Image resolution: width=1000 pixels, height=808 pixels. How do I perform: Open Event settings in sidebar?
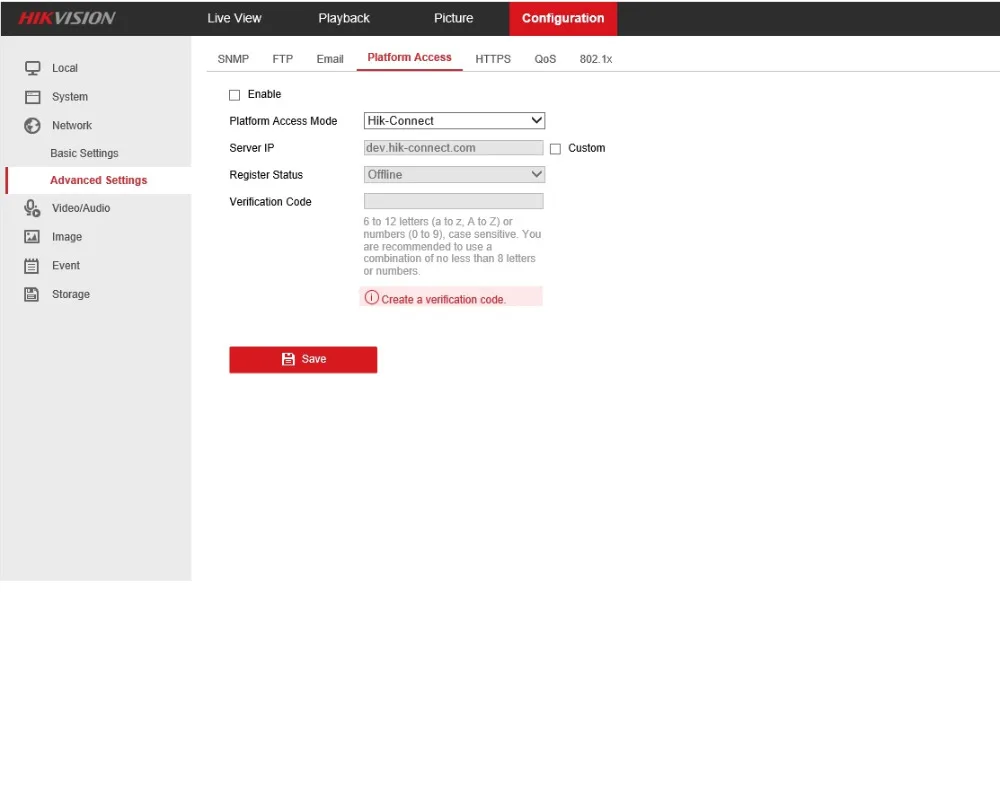(x=66, y=265)
